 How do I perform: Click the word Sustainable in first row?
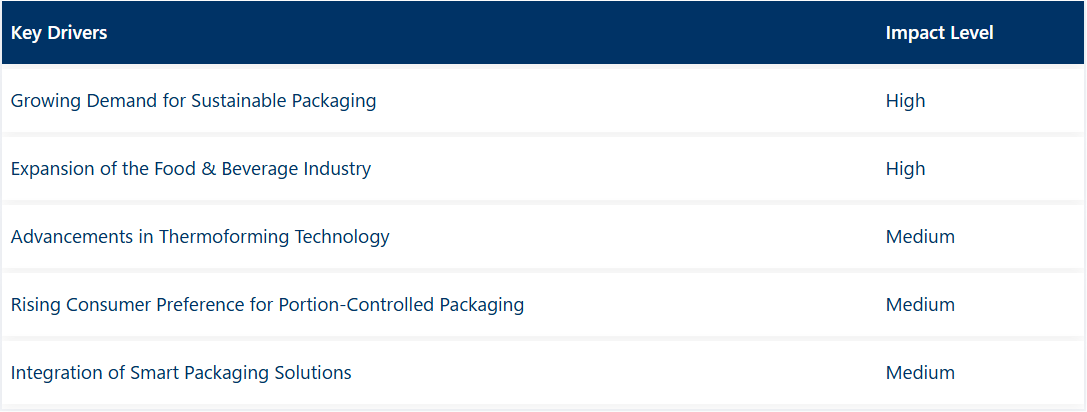(x=239, y=101)
